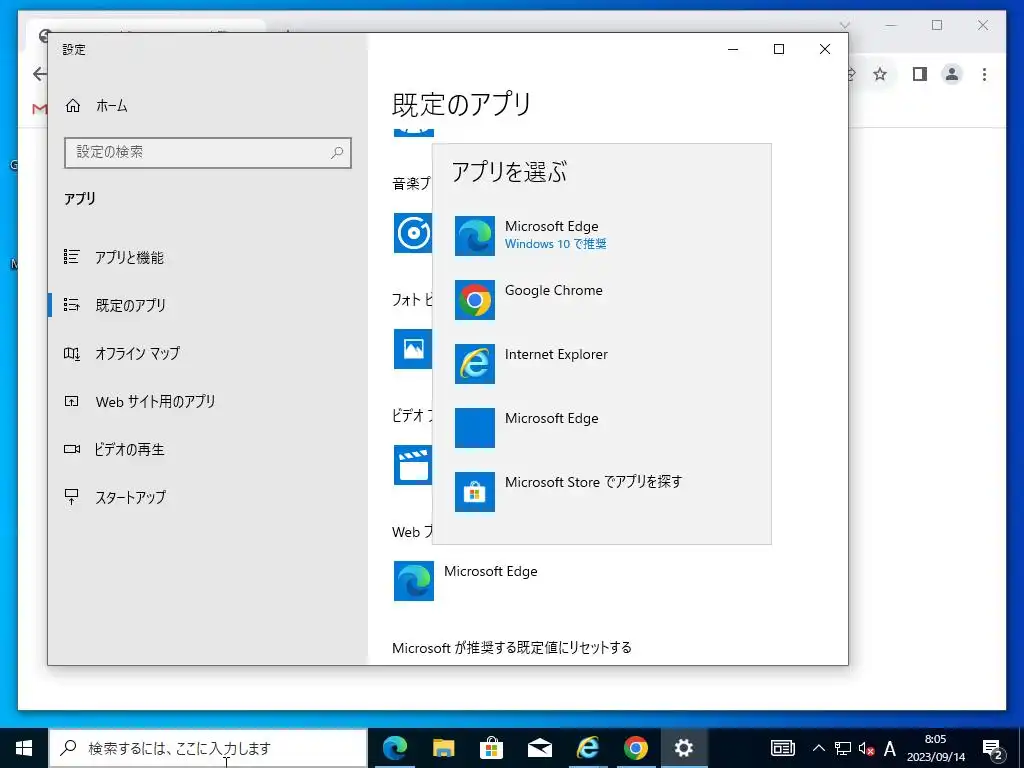Open Google Chrome from taskbar
Image resolution: width=1024 pixels, height=768 pixels.
pos(635,748)
